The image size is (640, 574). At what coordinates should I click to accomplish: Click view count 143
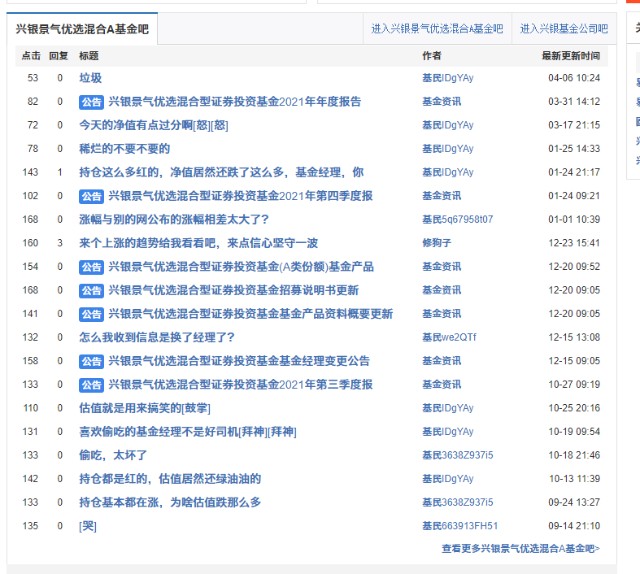pyautogui.click(x=30, y=172)
